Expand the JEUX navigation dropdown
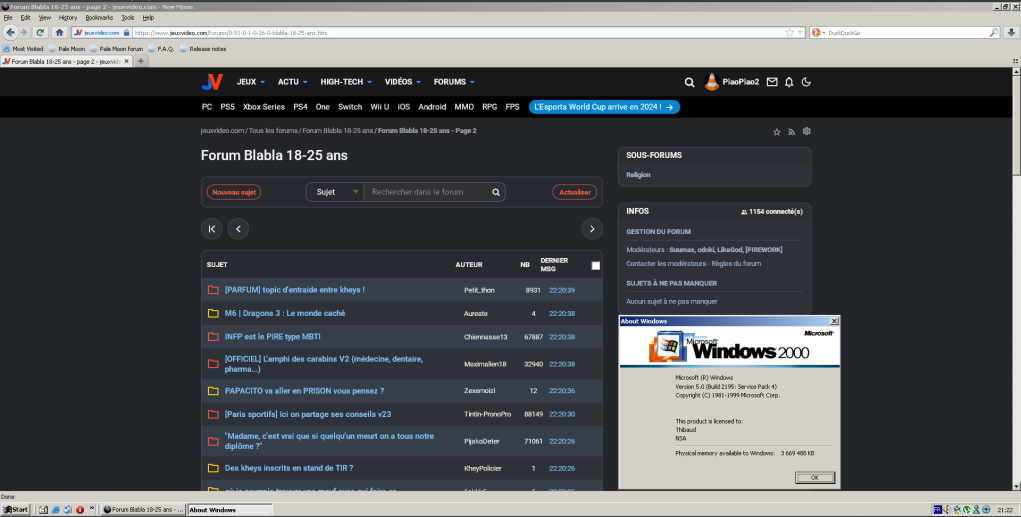Screen dimensions: 1021x517 (250, 82)
